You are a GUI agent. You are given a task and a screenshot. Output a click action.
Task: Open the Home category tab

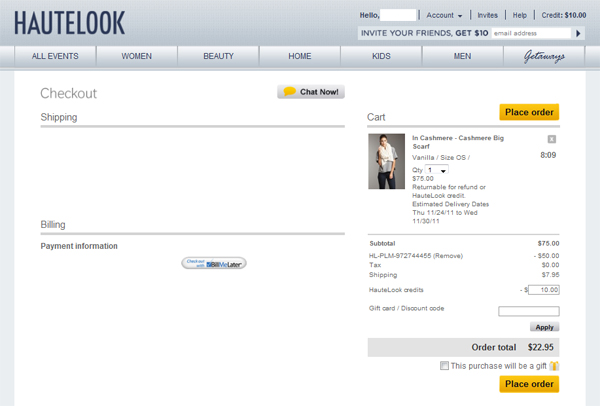click(300, 56)
